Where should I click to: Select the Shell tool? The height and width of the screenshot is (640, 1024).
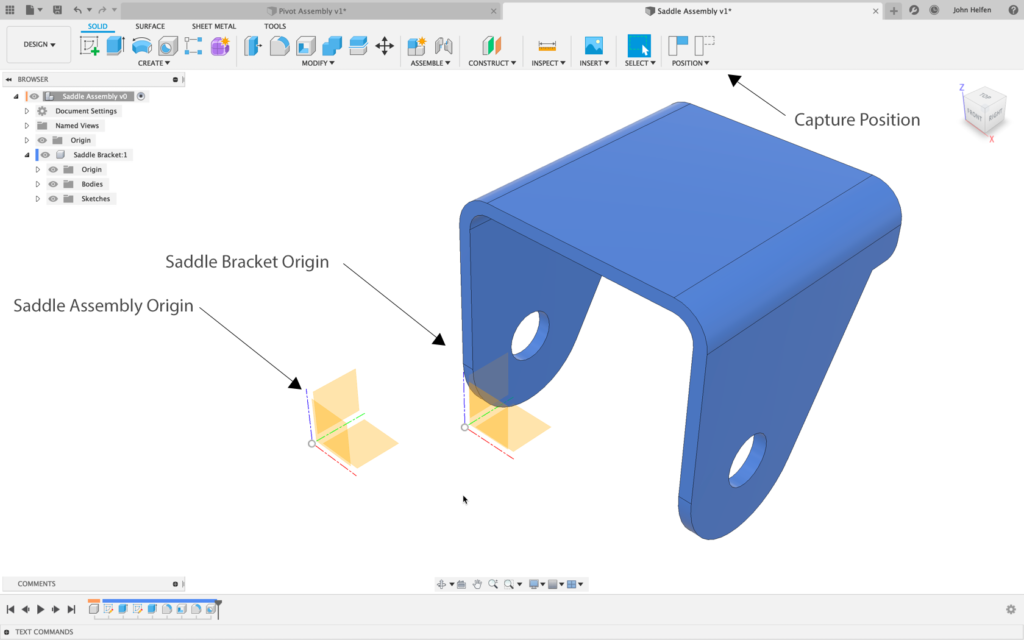(306, 46)
